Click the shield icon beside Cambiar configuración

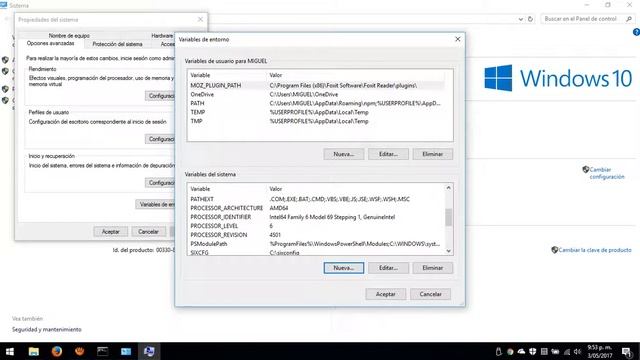[585, 169]
